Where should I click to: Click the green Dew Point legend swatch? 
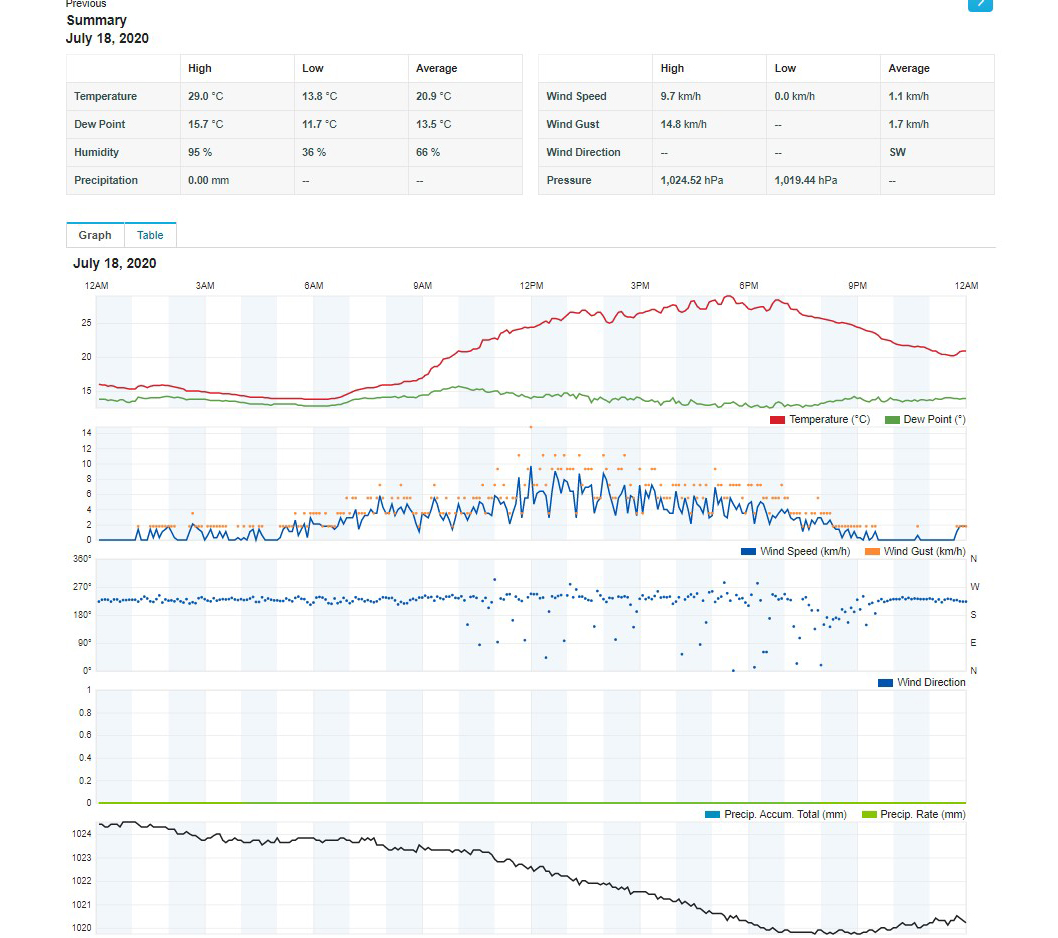coord(892,420)
